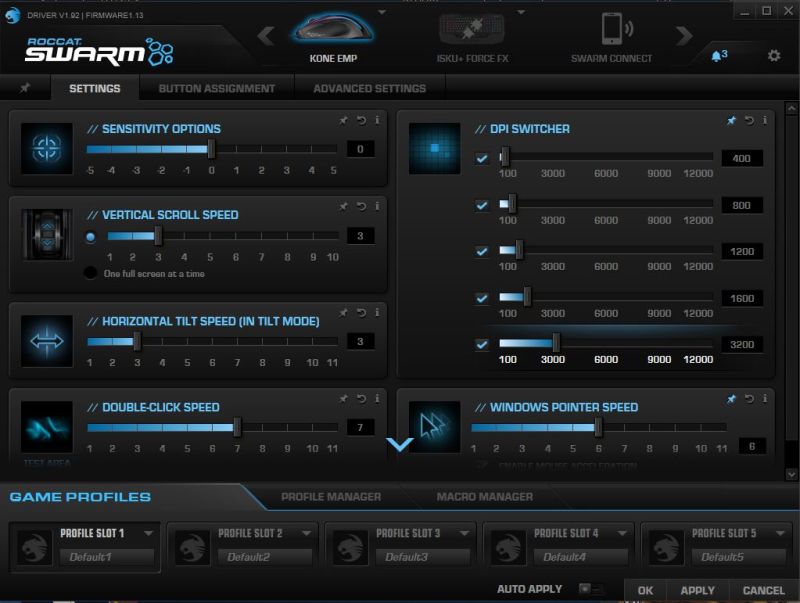Reset Horizontal Tilt Speed to default
The image size is (800, 603).
pos(361,312)
